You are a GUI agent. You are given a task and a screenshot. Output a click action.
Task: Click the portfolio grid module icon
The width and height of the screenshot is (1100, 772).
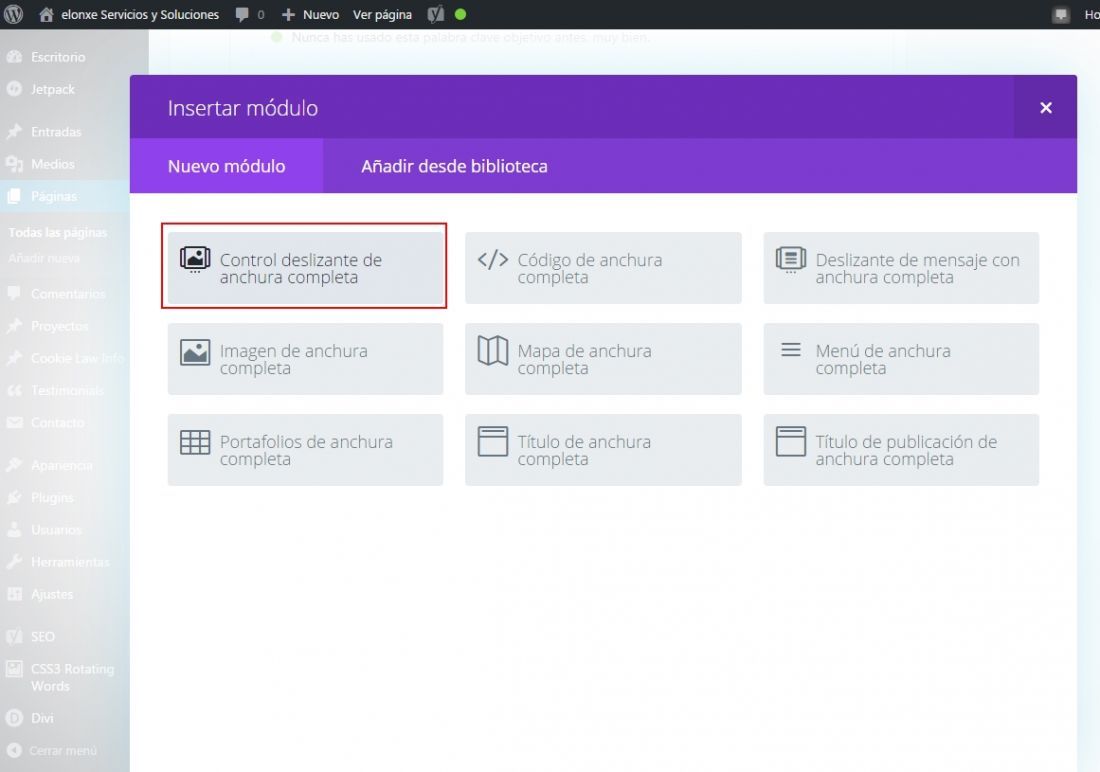pyautogui.click(x=195, y=442)
